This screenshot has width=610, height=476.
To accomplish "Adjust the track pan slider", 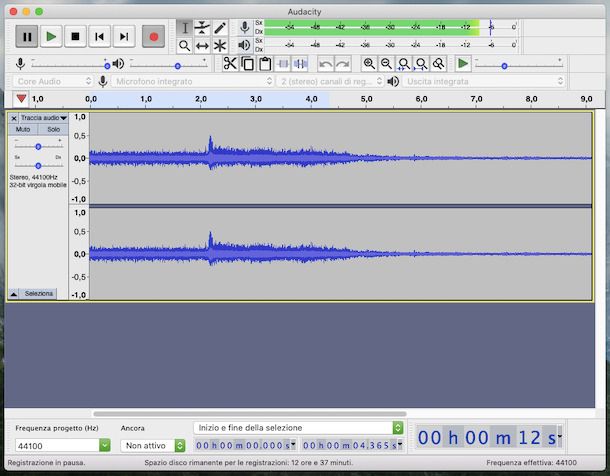I will [x=39, y=166].
